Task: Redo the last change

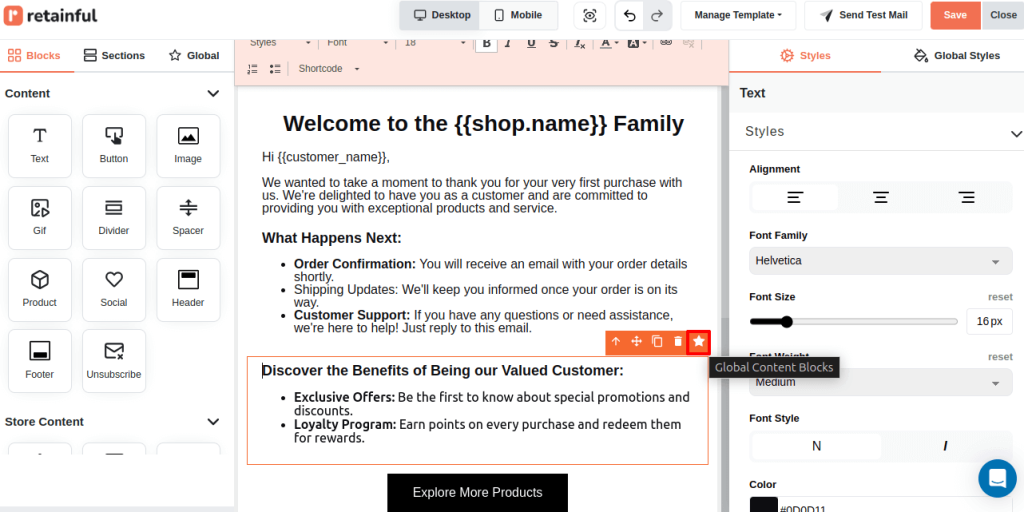Action: 658,16
